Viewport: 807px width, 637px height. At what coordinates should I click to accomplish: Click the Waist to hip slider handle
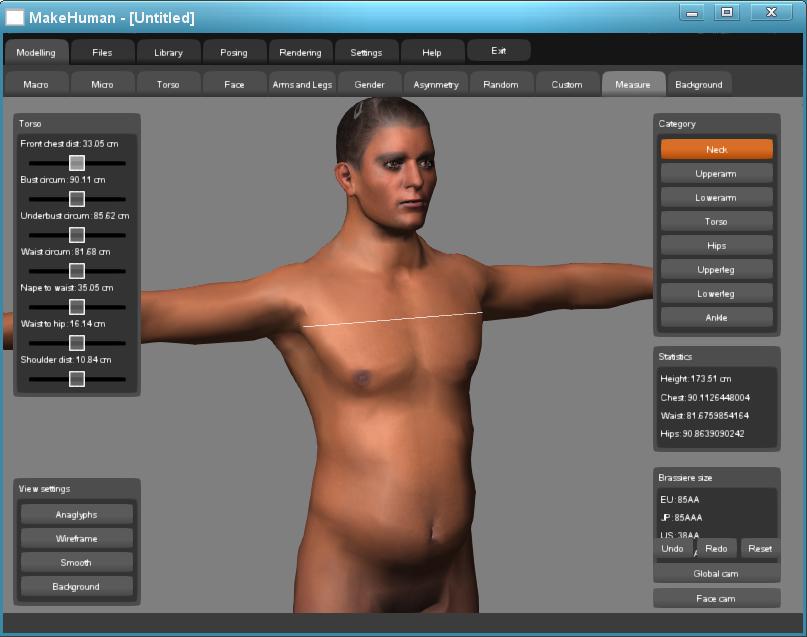(x=77, y=343)
